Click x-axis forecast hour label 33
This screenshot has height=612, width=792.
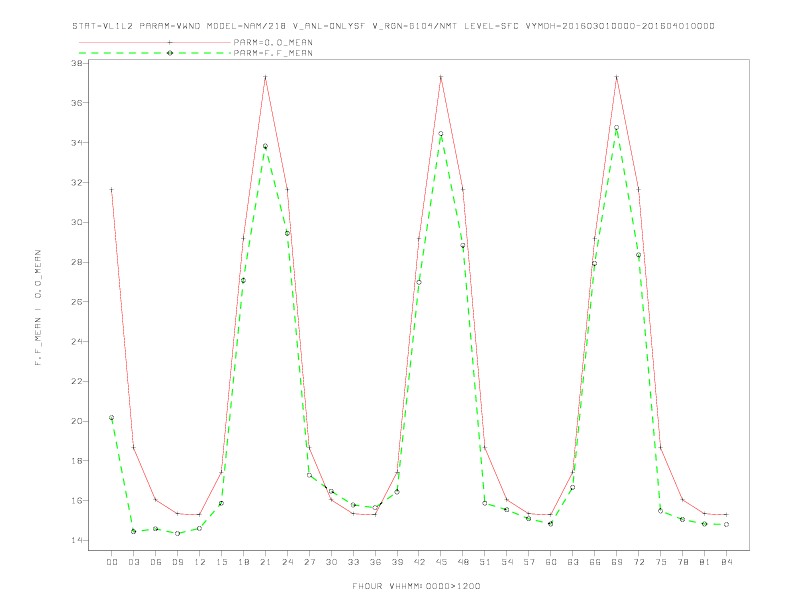[x=353, y=562]
